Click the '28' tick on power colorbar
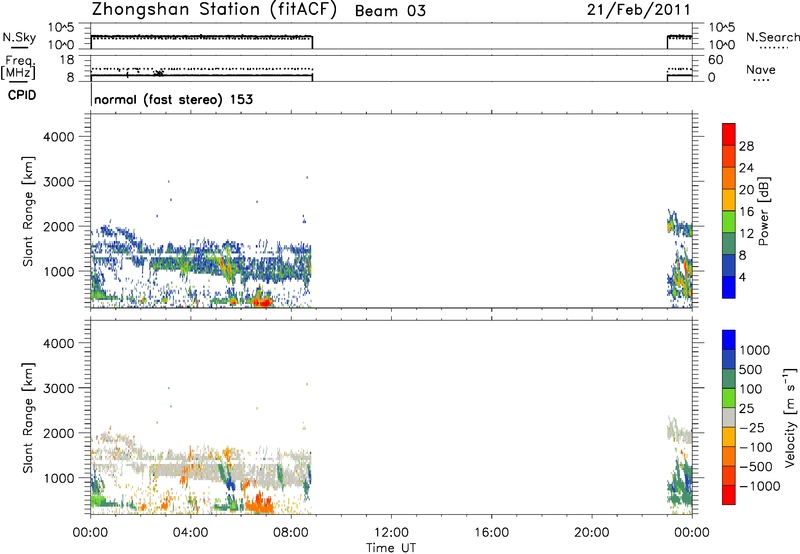This screenshot has width=800, height=554. (x=746, y=146)
